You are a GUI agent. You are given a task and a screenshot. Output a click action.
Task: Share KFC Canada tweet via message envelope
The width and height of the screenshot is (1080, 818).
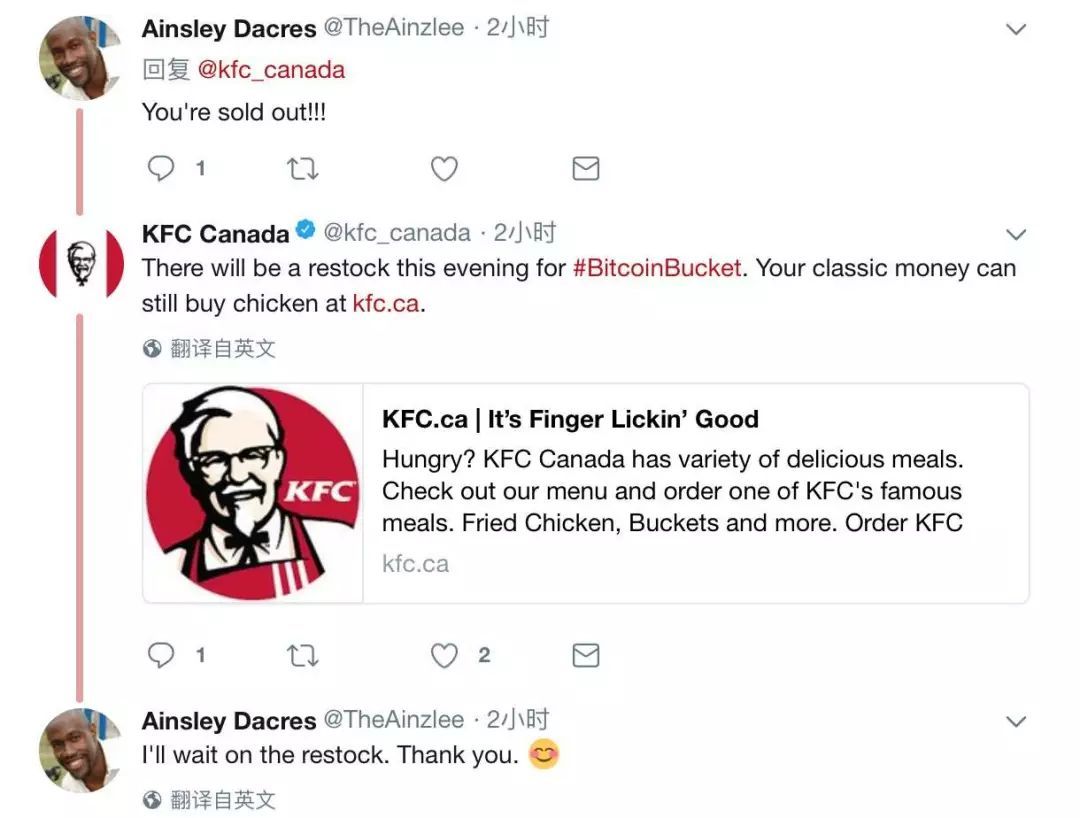[585, 655]
